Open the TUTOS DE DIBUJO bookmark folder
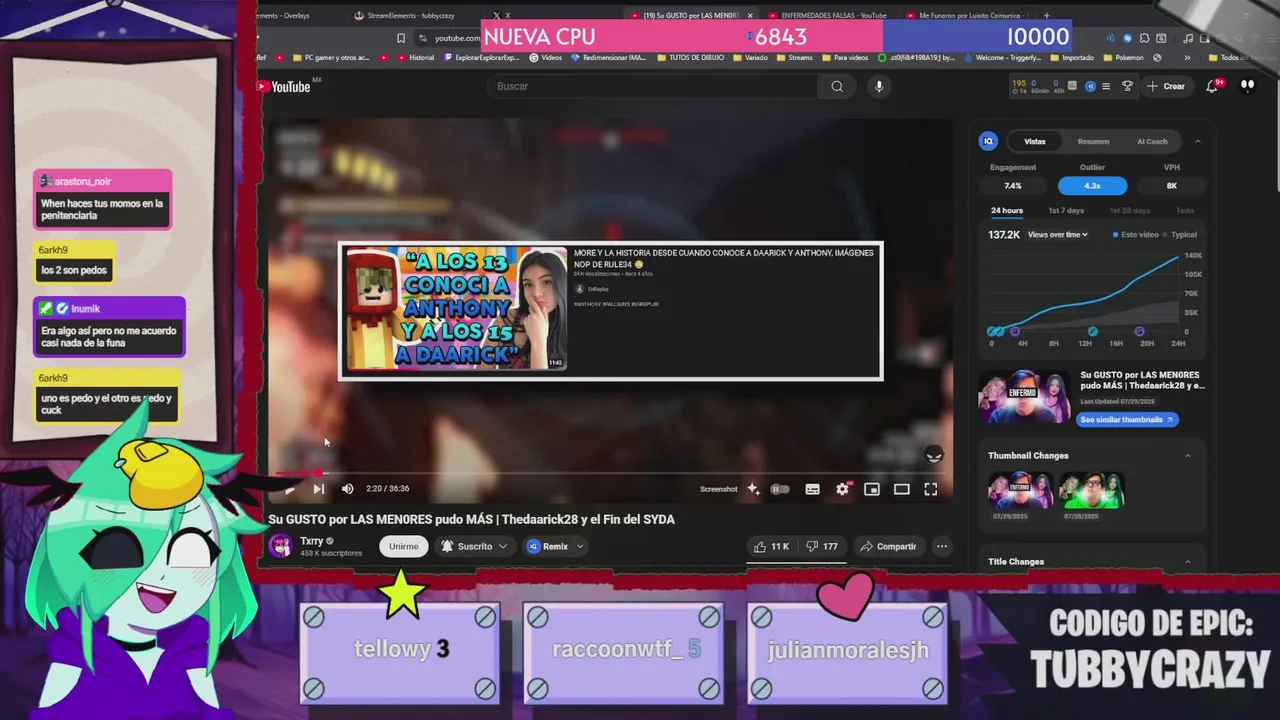Screen dimensions: 1280x720 pos(693,58)
